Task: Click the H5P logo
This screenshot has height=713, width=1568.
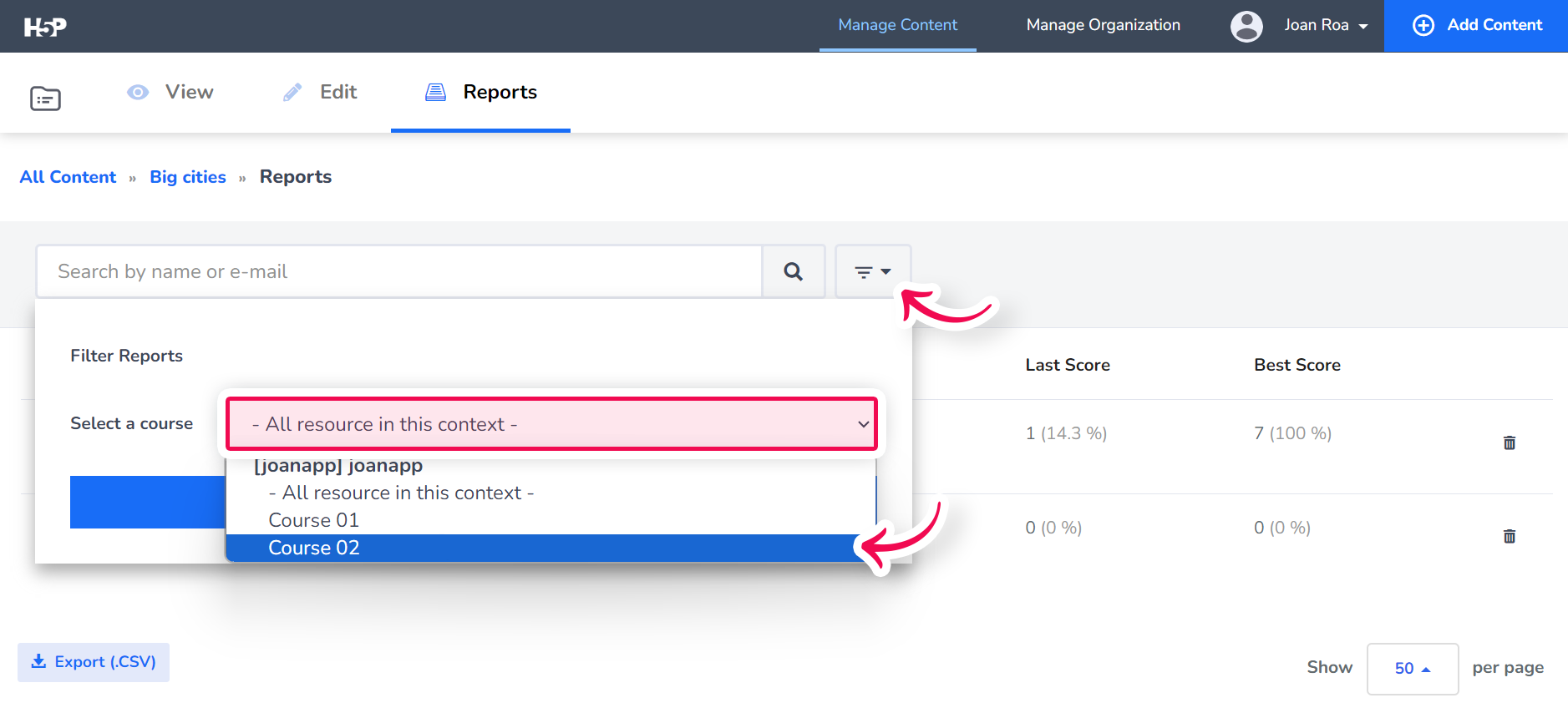Action: pos(45,27)
